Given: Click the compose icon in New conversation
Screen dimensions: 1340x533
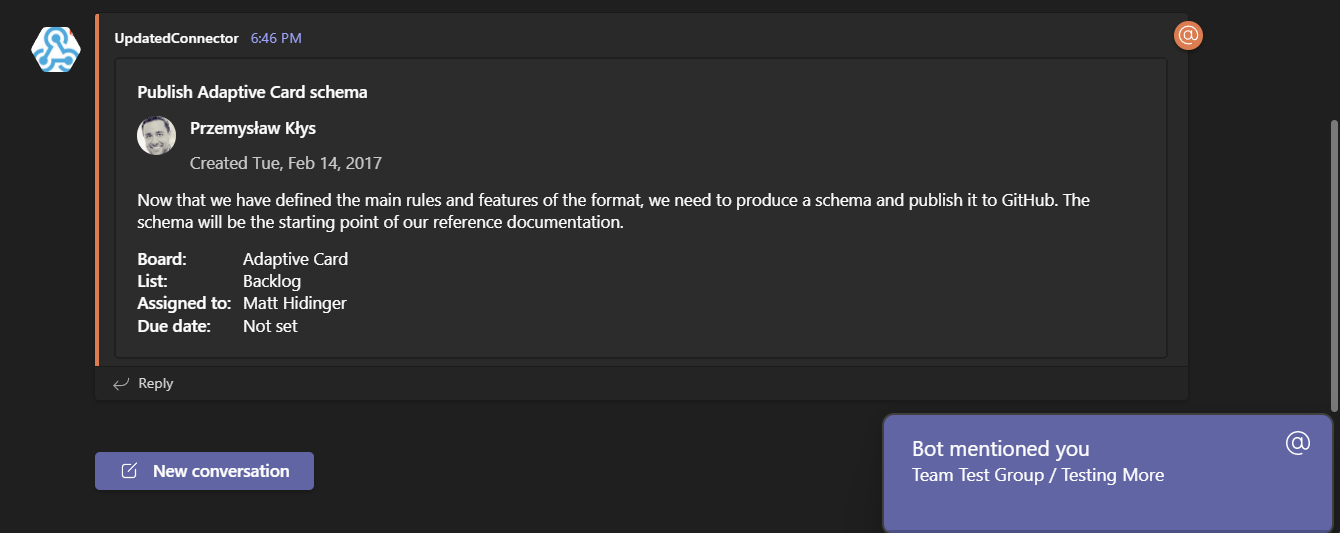Looking at the screenshot, I should [x=129, y=471].
